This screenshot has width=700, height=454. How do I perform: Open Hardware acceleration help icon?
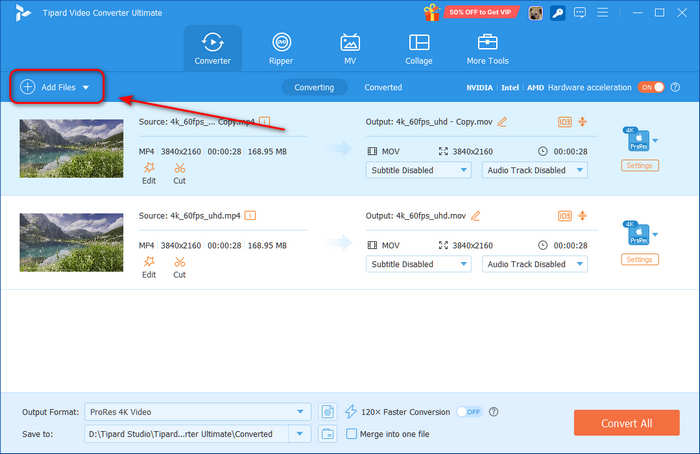[x=675, y=87]
